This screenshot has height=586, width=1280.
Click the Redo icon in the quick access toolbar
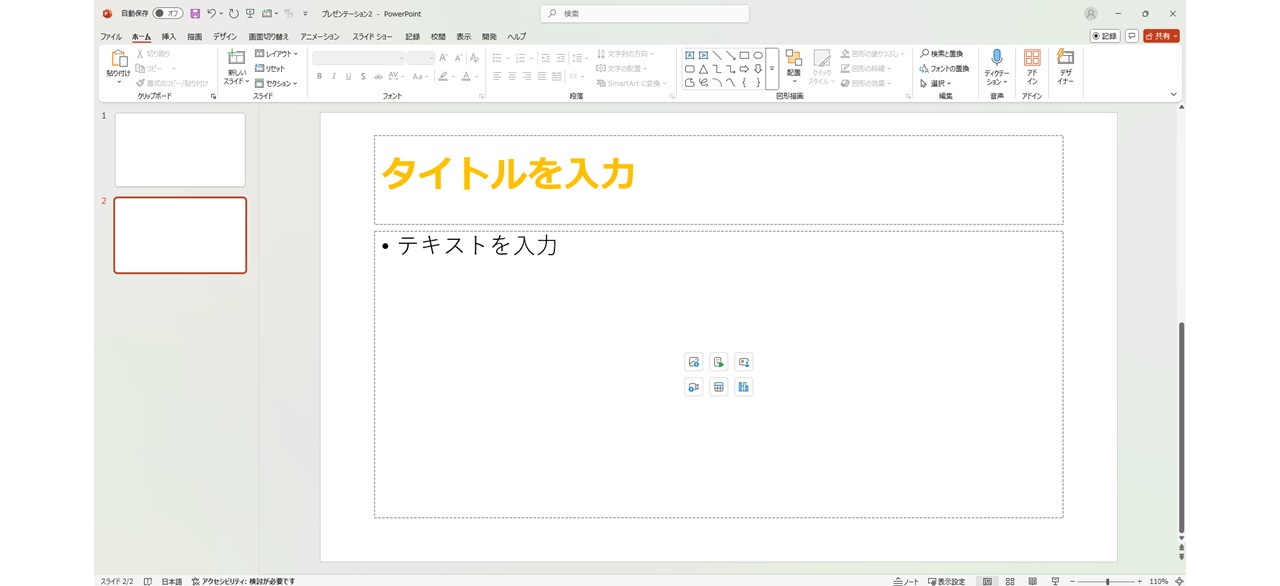[x=234, y=14]
